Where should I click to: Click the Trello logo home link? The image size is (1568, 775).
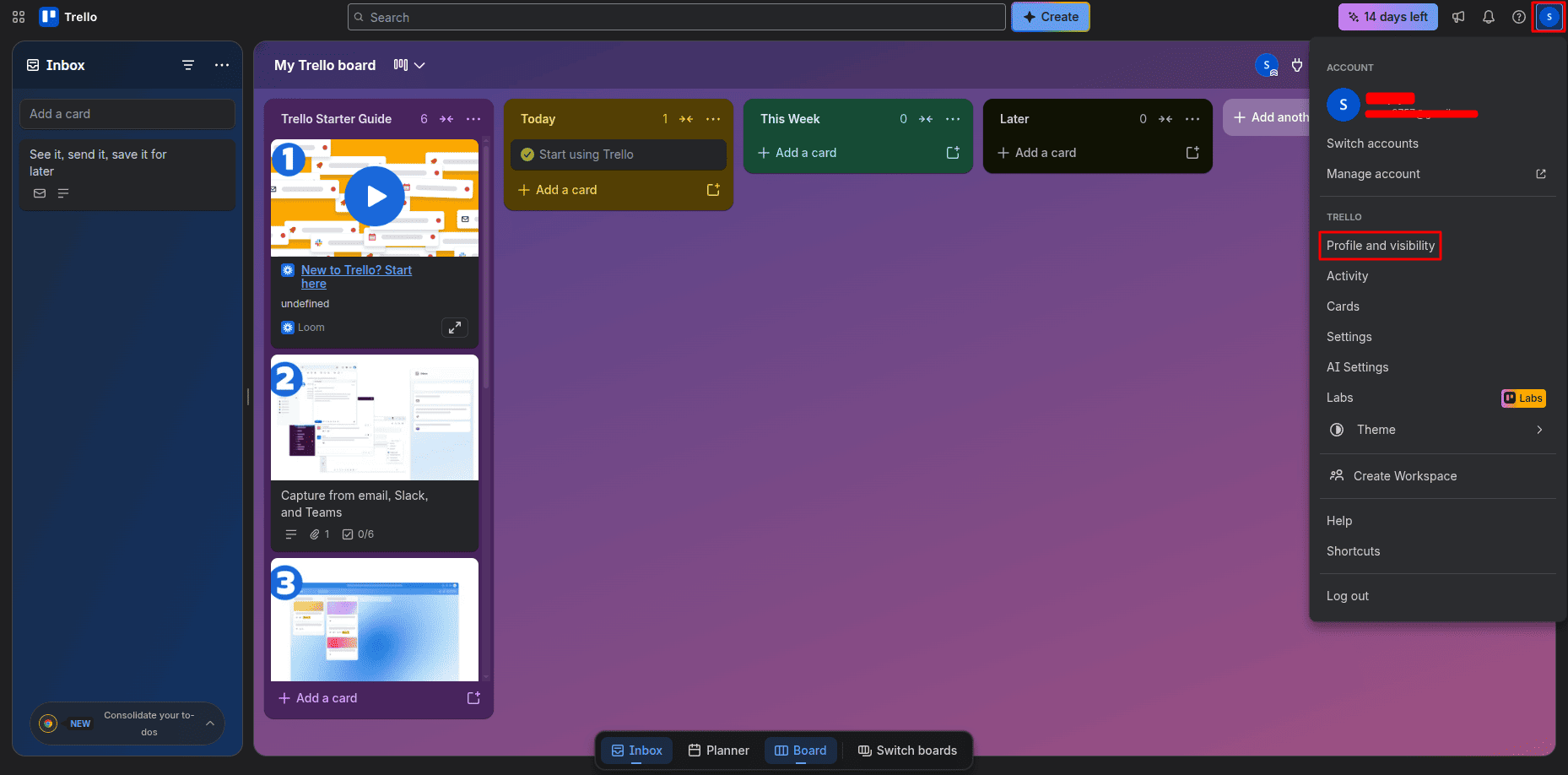tap(68, 17)
